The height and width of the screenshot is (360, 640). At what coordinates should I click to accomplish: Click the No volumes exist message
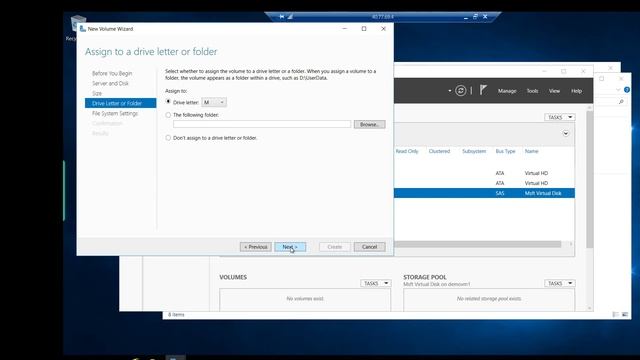click(x=305, y=299)
